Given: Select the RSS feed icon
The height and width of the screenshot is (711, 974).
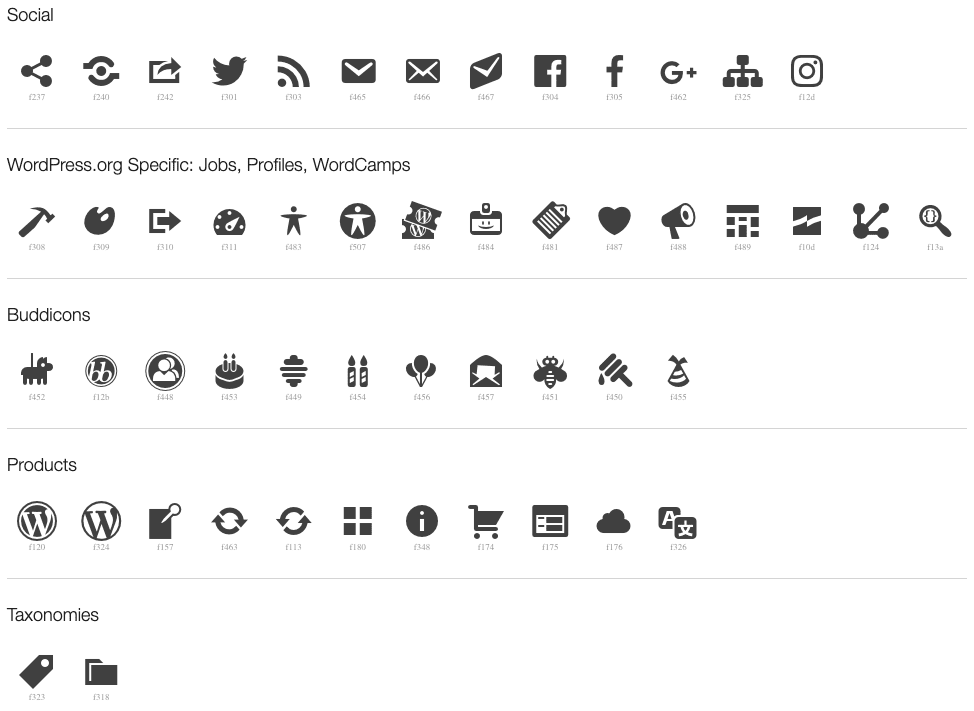Looking at the screenshot, I should coord(293,71).
